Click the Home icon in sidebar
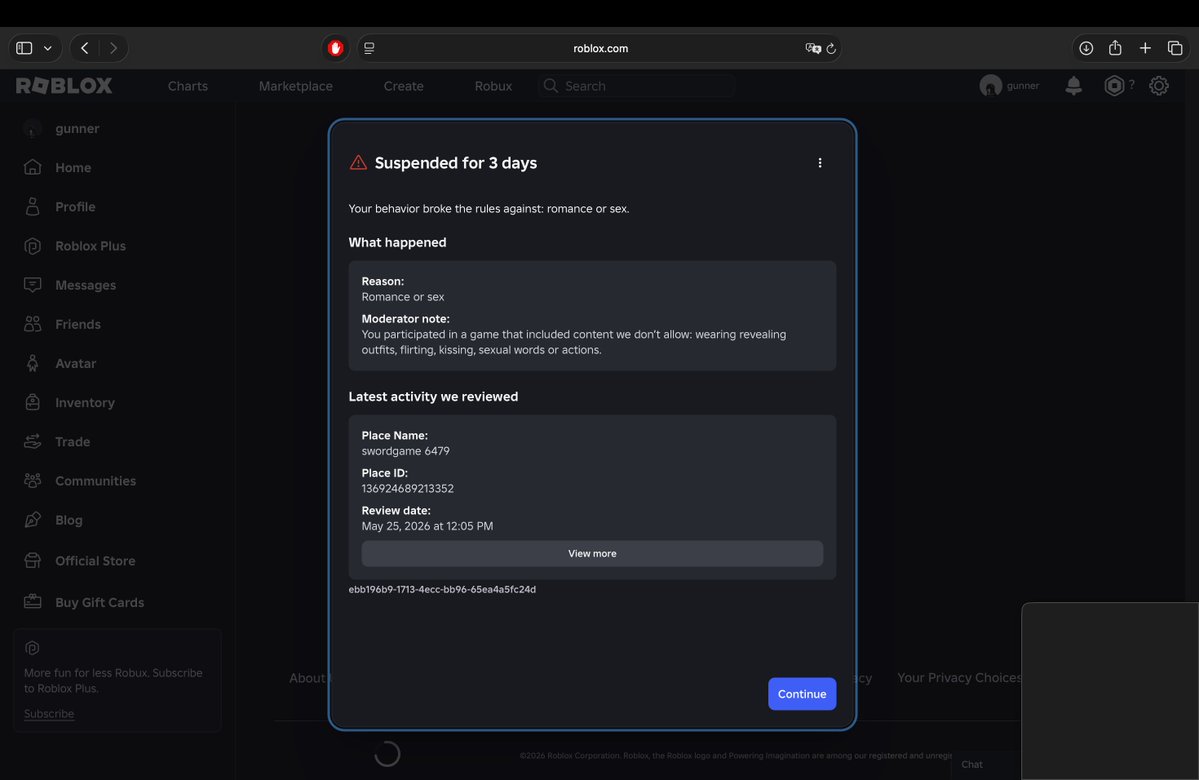 [32, 167]
